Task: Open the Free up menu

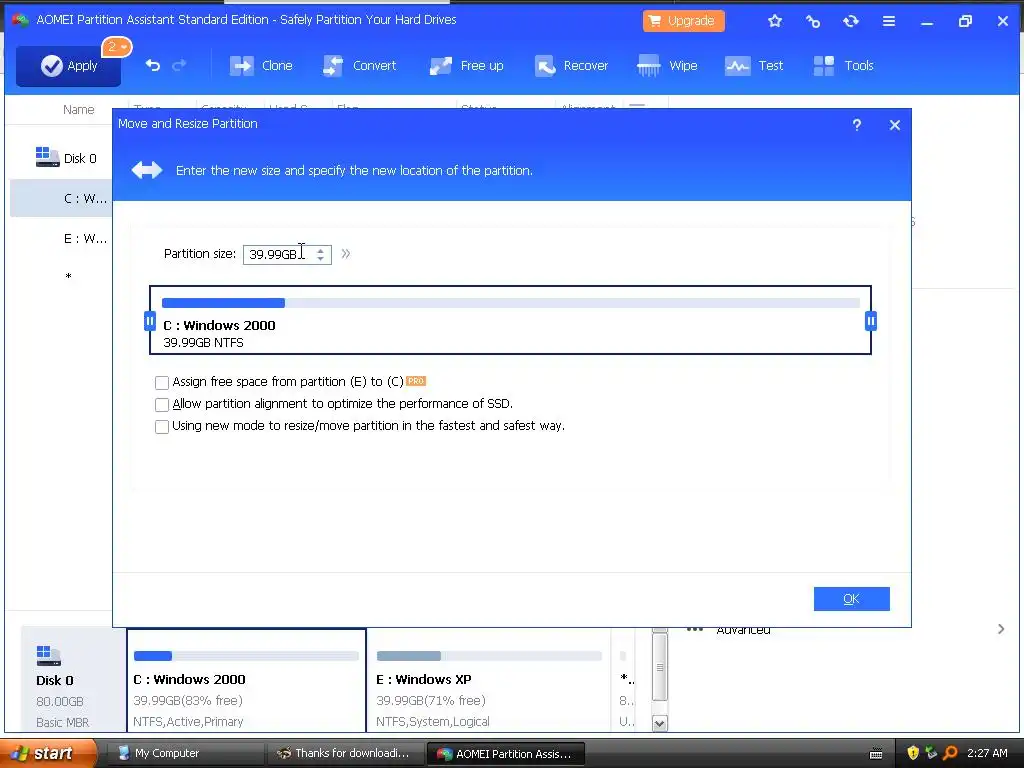Action: pos(466,65)
